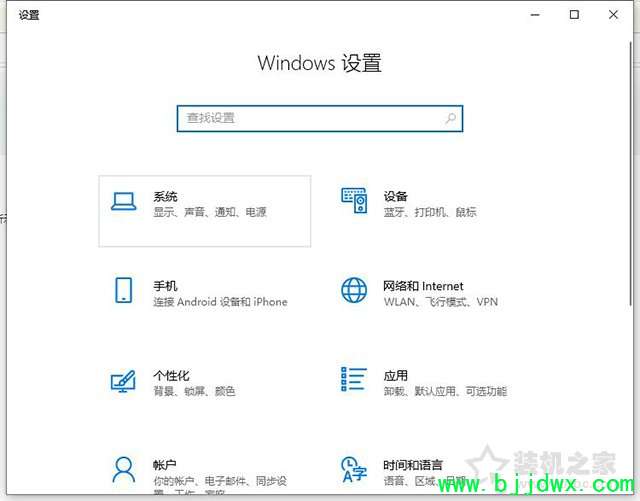Open the Apps list icon
Image resolution: width=640 pixels, height=501 pixels.
tap(354, 379)
